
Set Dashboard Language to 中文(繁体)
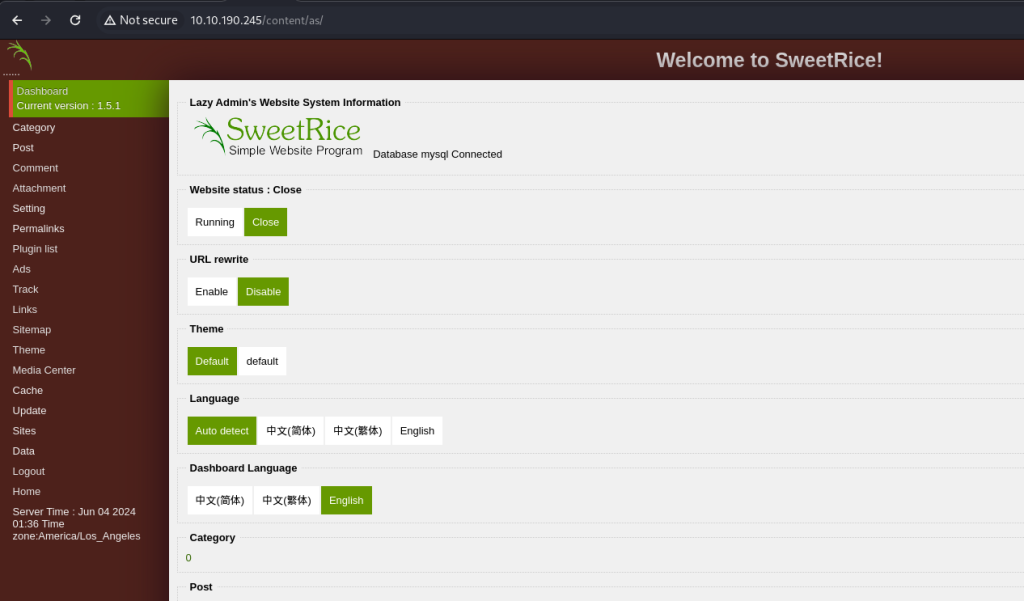pos(287,500)
